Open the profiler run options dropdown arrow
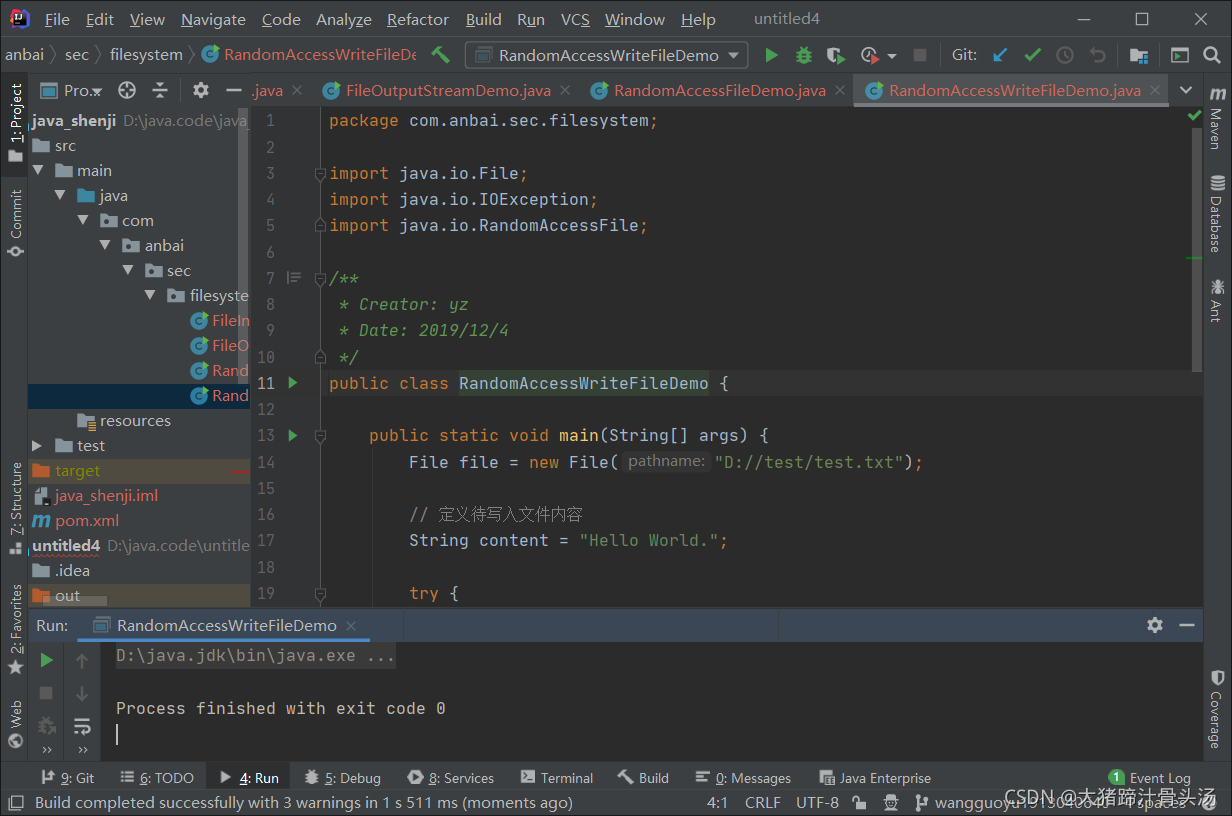The height and width of the screenshot is (816, 1232). (x=892, y=56)
